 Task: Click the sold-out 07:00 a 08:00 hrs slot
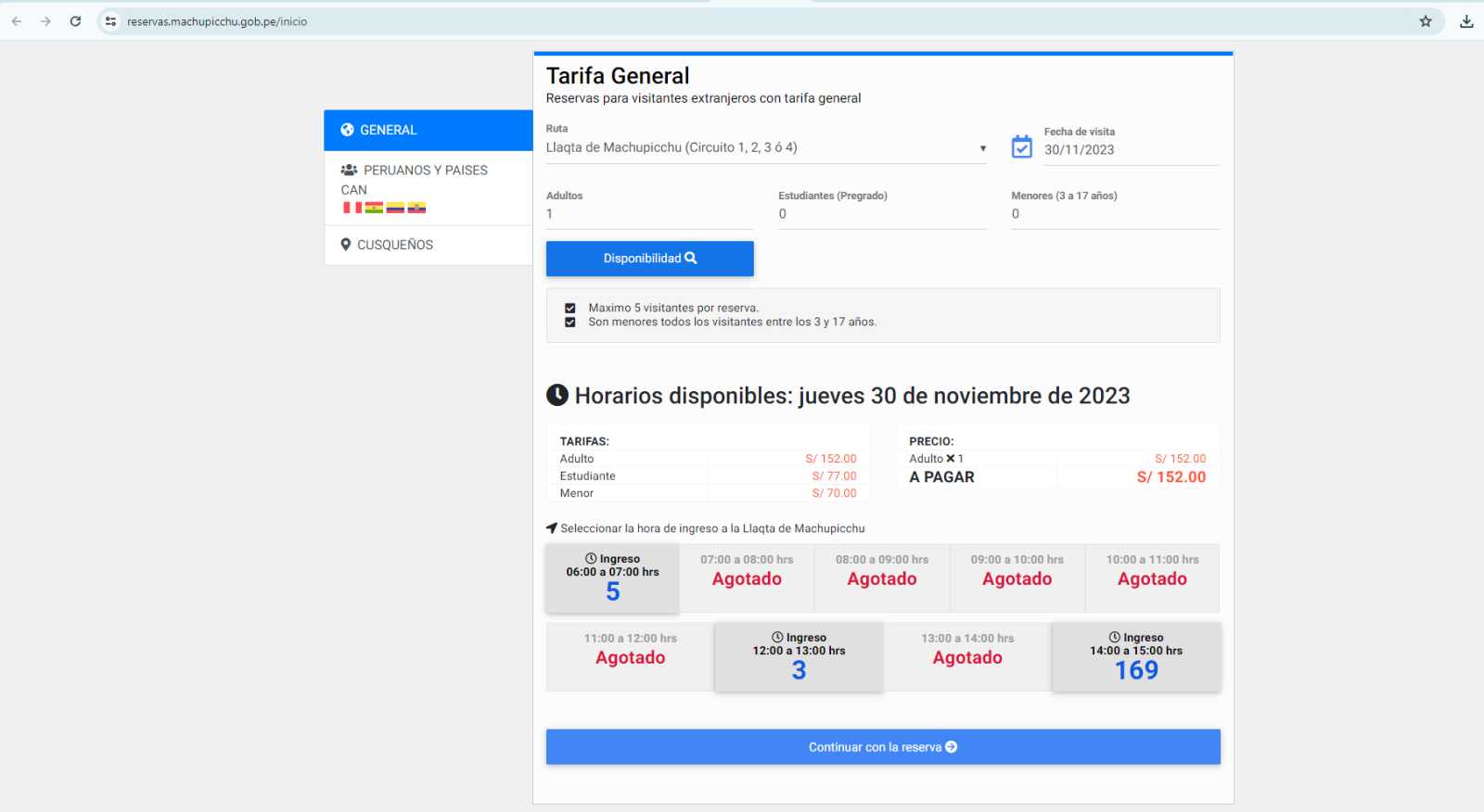coord(747,578)
